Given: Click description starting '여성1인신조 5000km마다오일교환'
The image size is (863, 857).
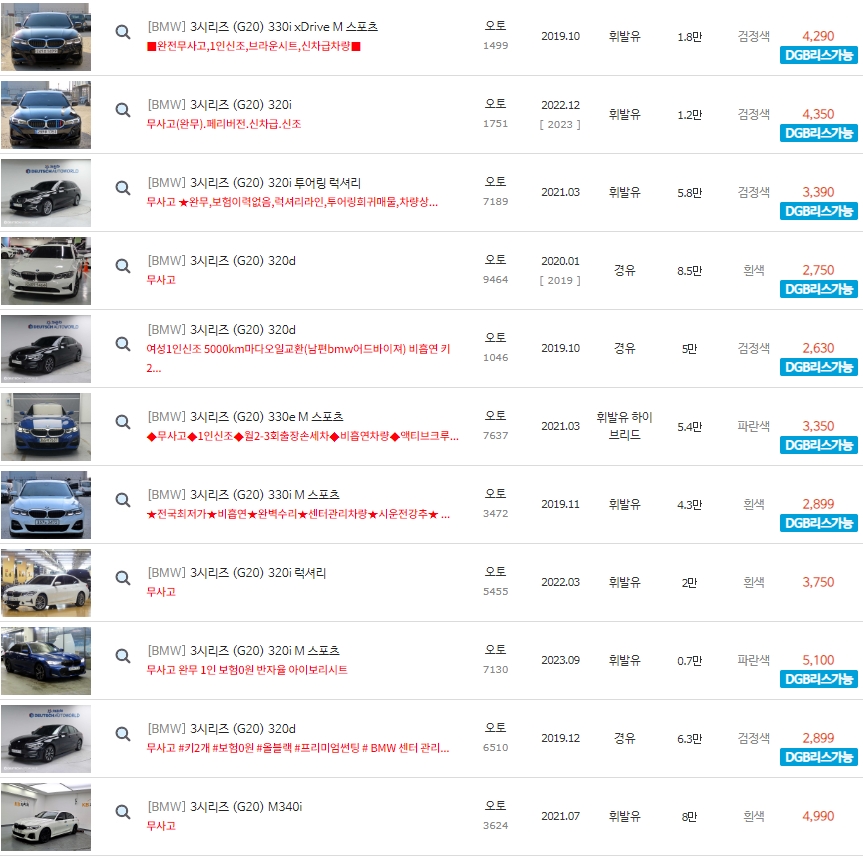Looking at the screenshot, I should [298, 358].
